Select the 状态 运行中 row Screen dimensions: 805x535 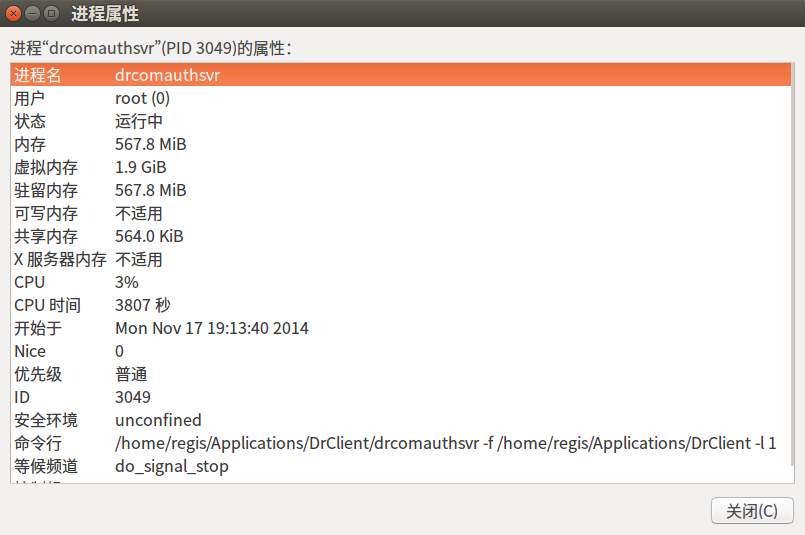coord(401,121)
